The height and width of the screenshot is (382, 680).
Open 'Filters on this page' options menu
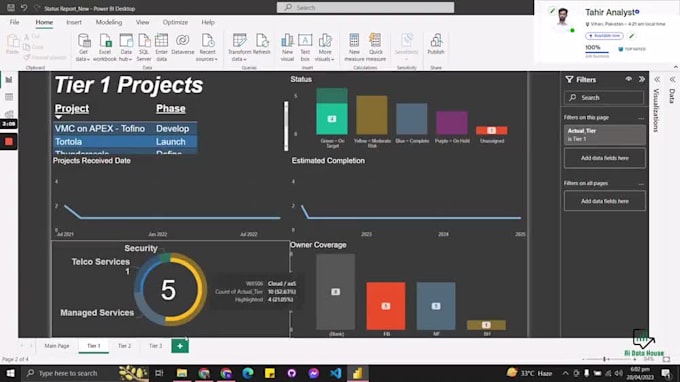(x=641, y=118)
